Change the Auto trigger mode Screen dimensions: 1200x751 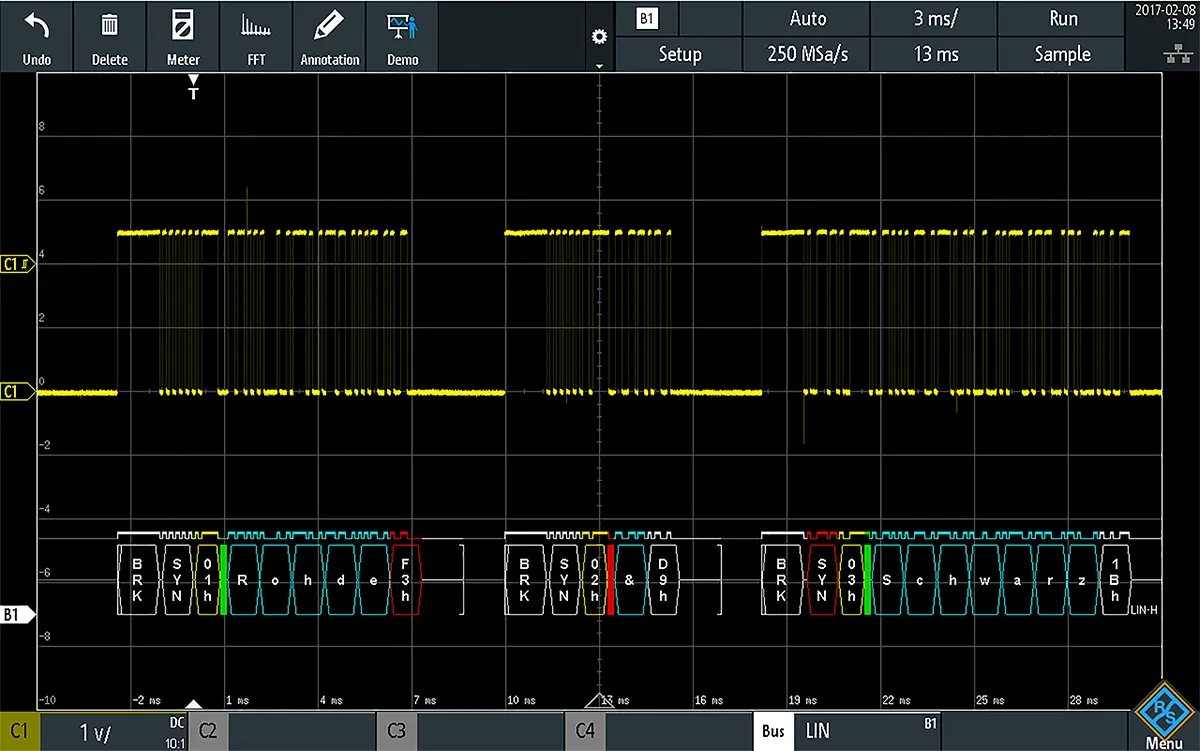click(x=807, y=18)
